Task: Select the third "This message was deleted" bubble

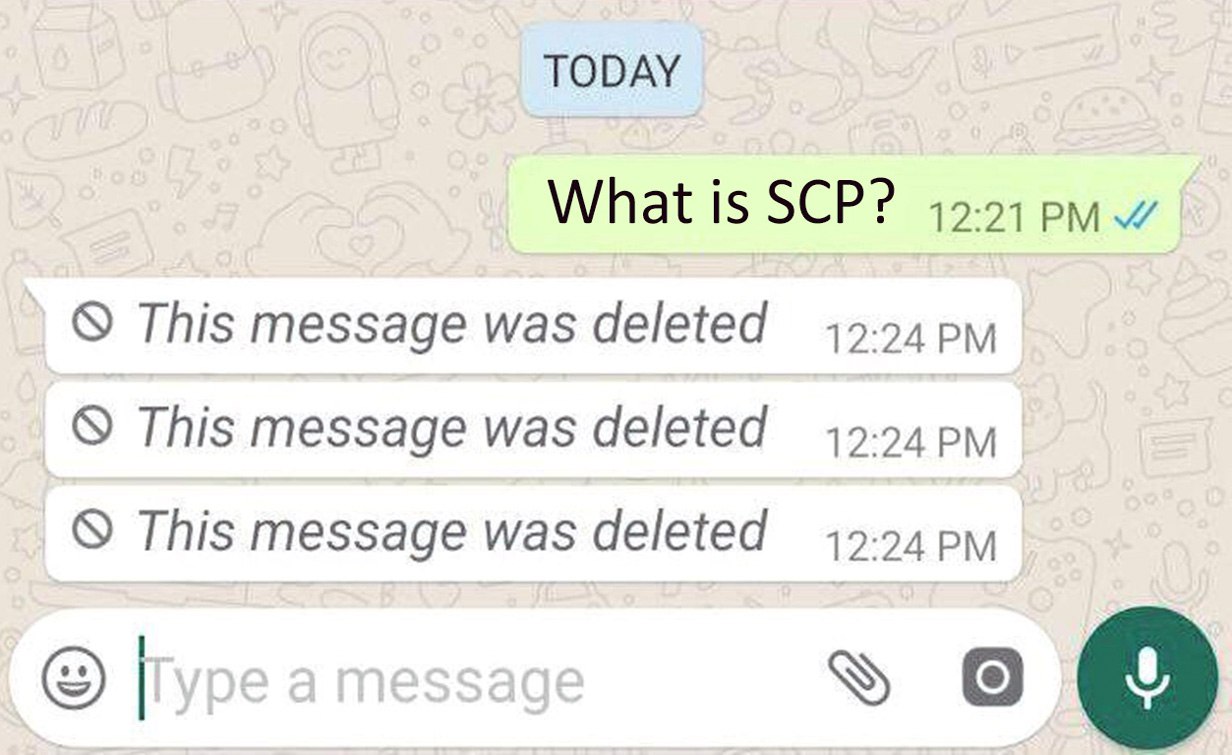Action: click(x=533, y=534)
